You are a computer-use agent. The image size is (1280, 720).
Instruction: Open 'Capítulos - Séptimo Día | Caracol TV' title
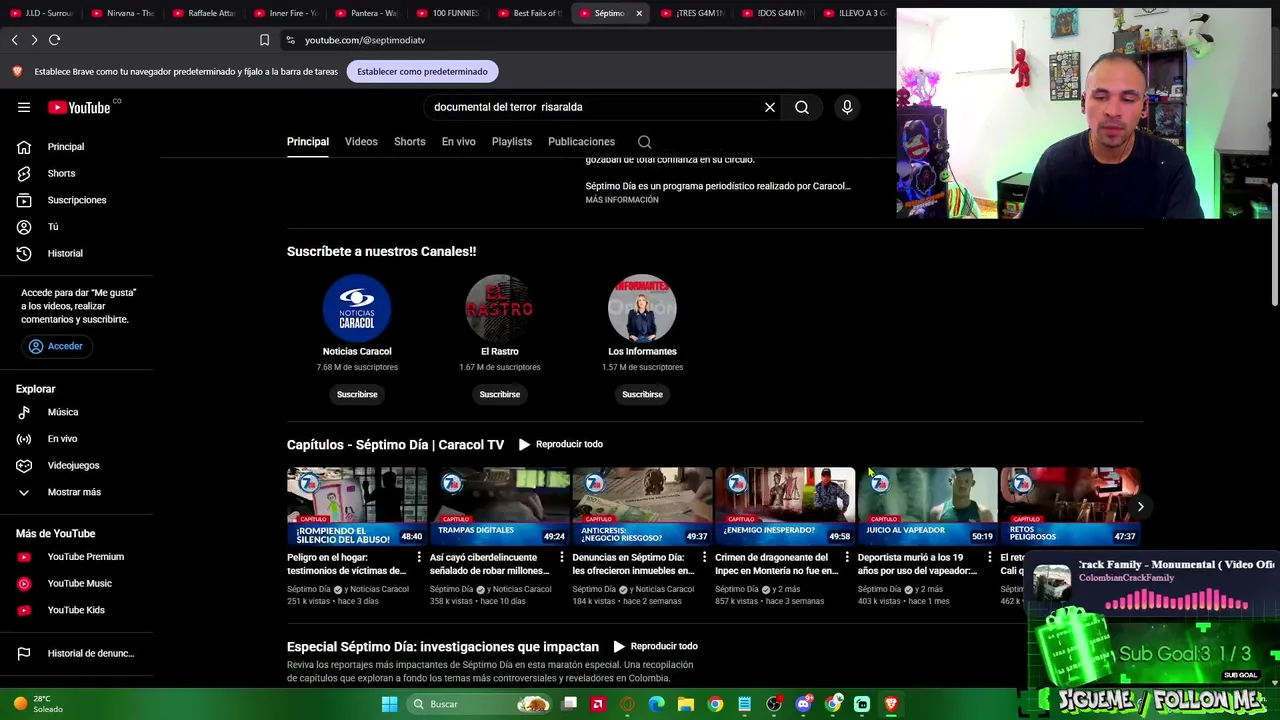(395, 445)
